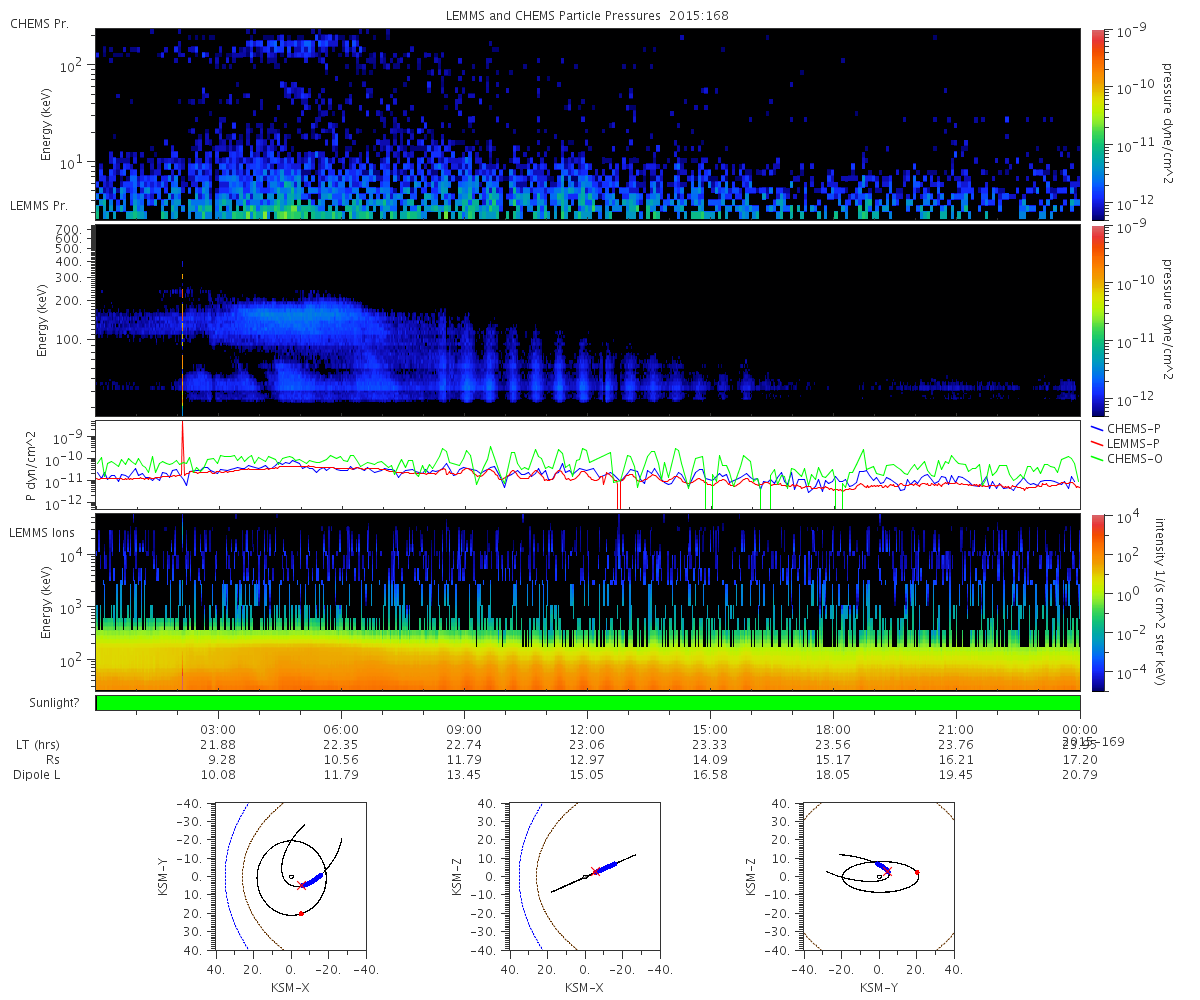Click Rs value 10.56
Image resolution: width=1200 pixels, height=1000 pixels.
tap(342, 760)
